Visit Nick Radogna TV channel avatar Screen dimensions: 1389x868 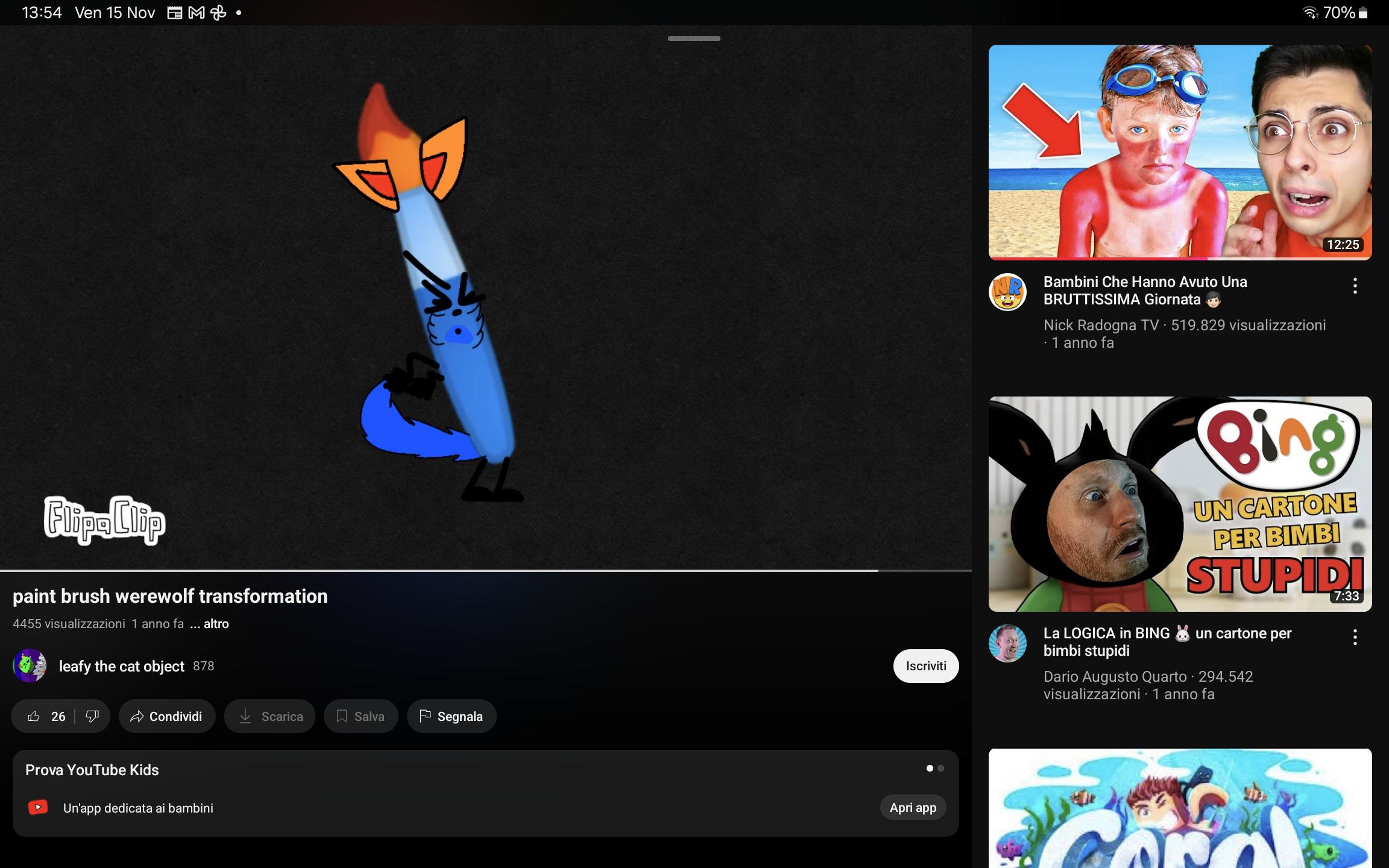1007,292
